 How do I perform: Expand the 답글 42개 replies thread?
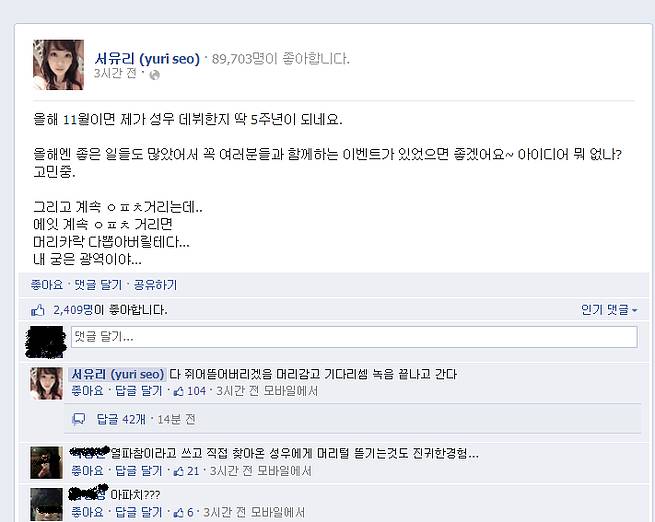[x=121, y=419]
